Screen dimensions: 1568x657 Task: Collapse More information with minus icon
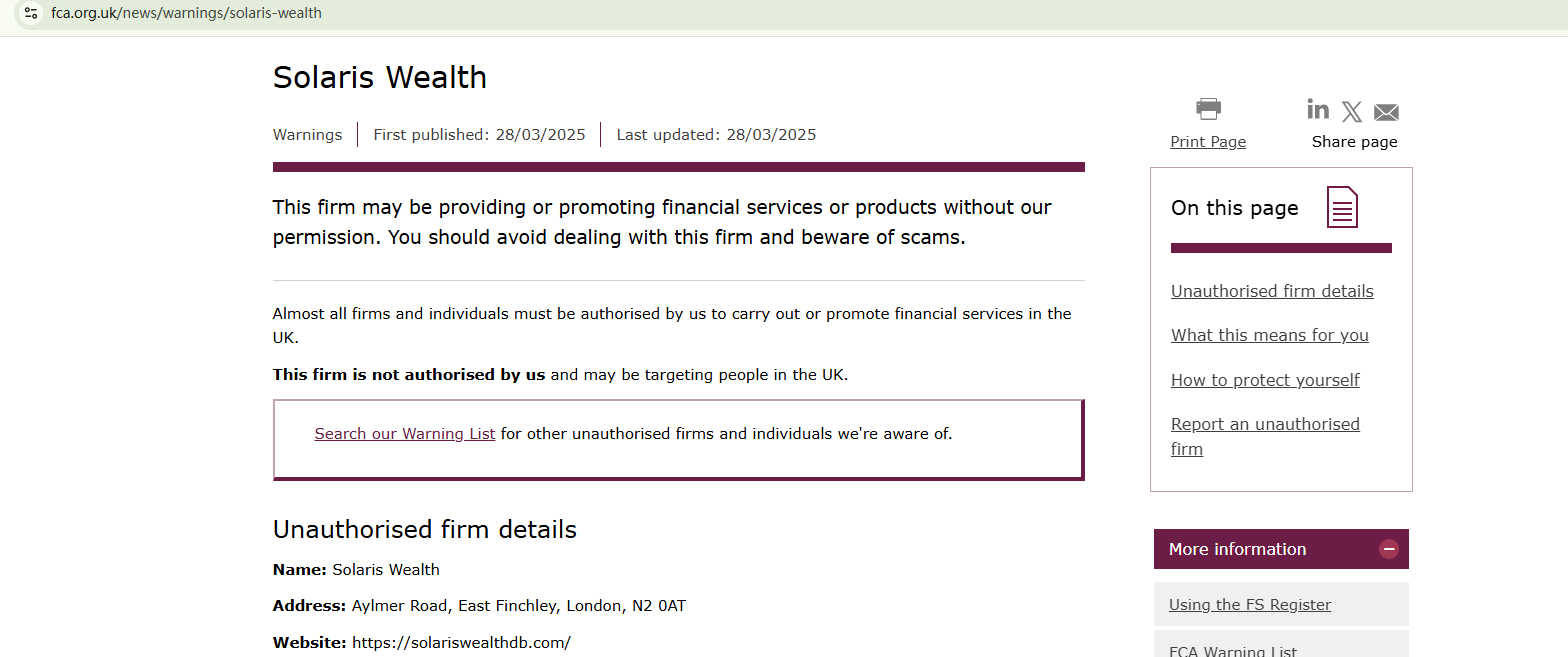point(1388,549)
